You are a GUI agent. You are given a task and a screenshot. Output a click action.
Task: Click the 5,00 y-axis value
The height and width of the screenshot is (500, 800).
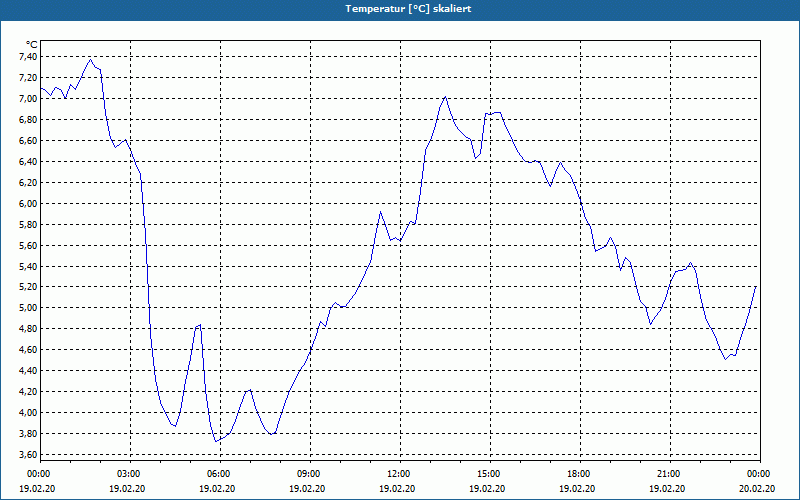pos(29,308)
